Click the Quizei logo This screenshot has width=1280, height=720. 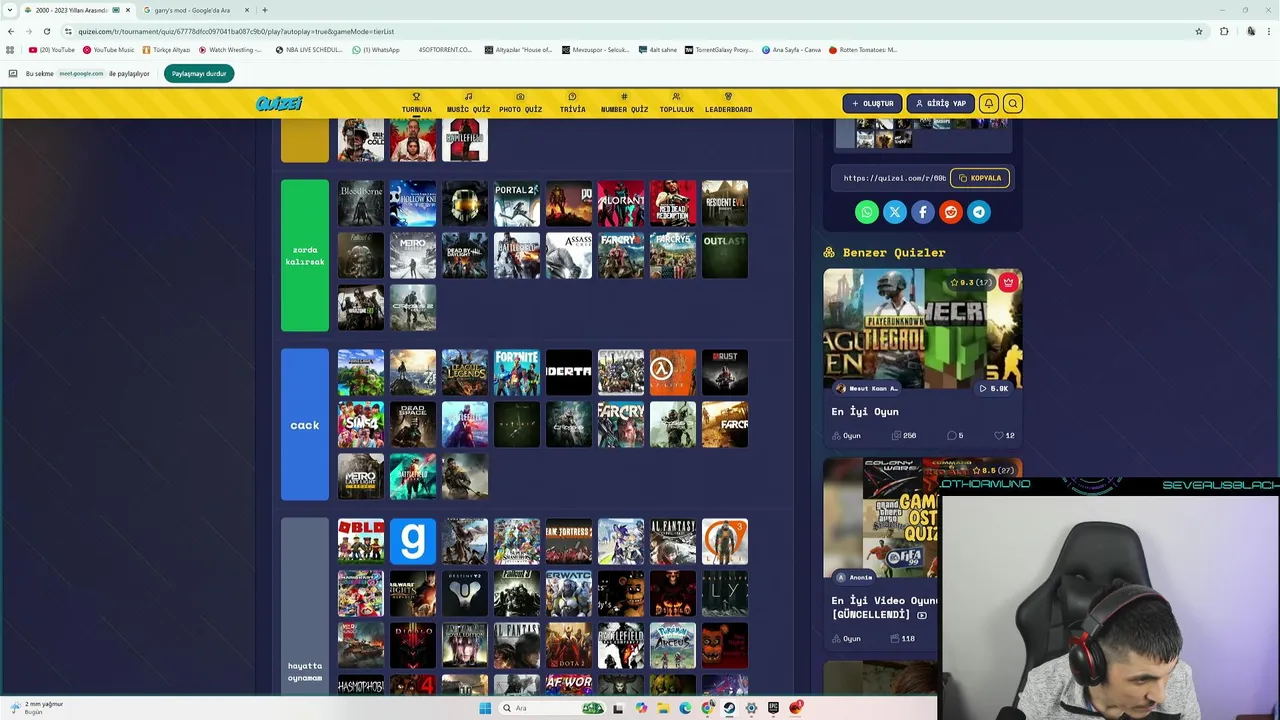click(278, 103)
